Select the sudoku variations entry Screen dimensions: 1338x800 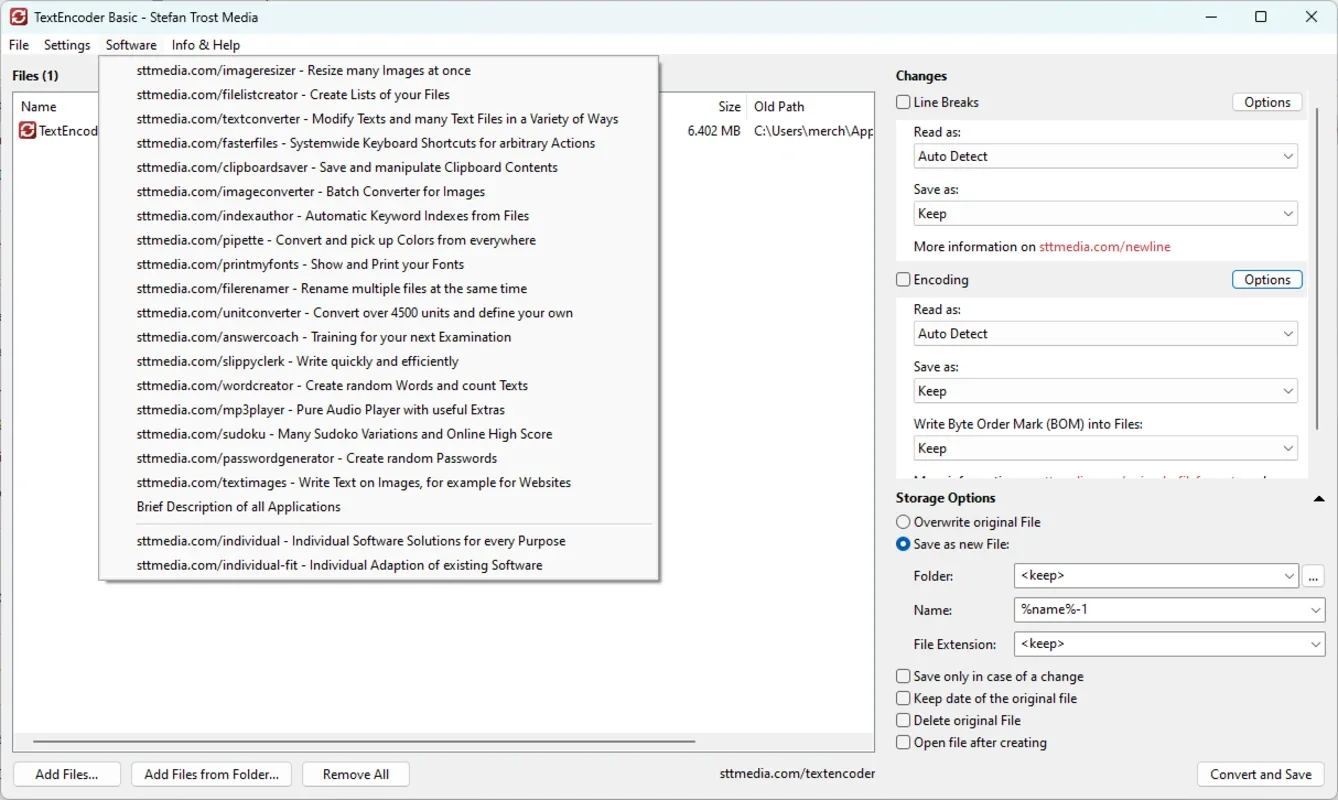[378, 434]
